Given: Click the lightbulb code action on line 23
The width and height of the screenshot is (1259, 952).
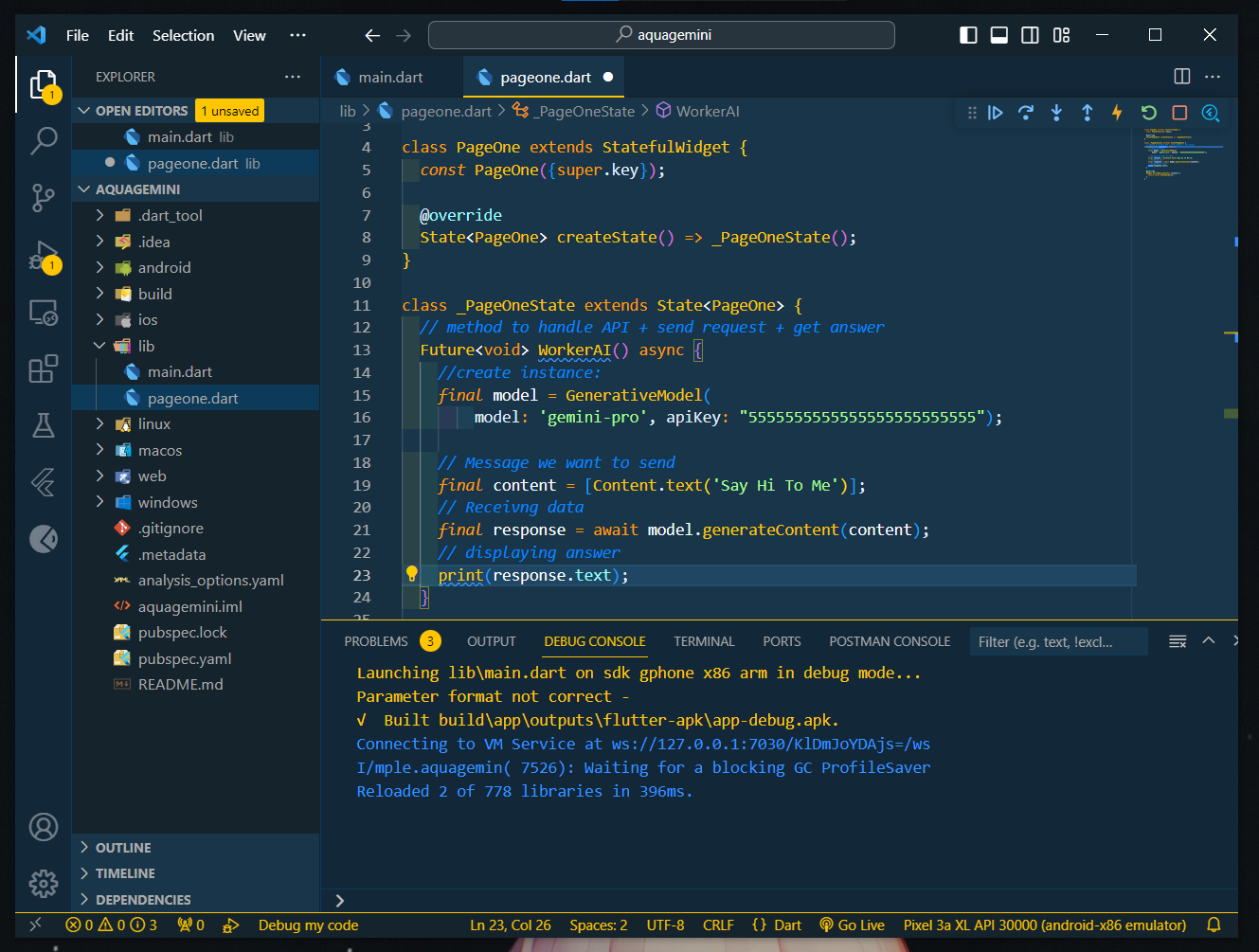Looking at the screenshot, I should (x=412, y=574).
